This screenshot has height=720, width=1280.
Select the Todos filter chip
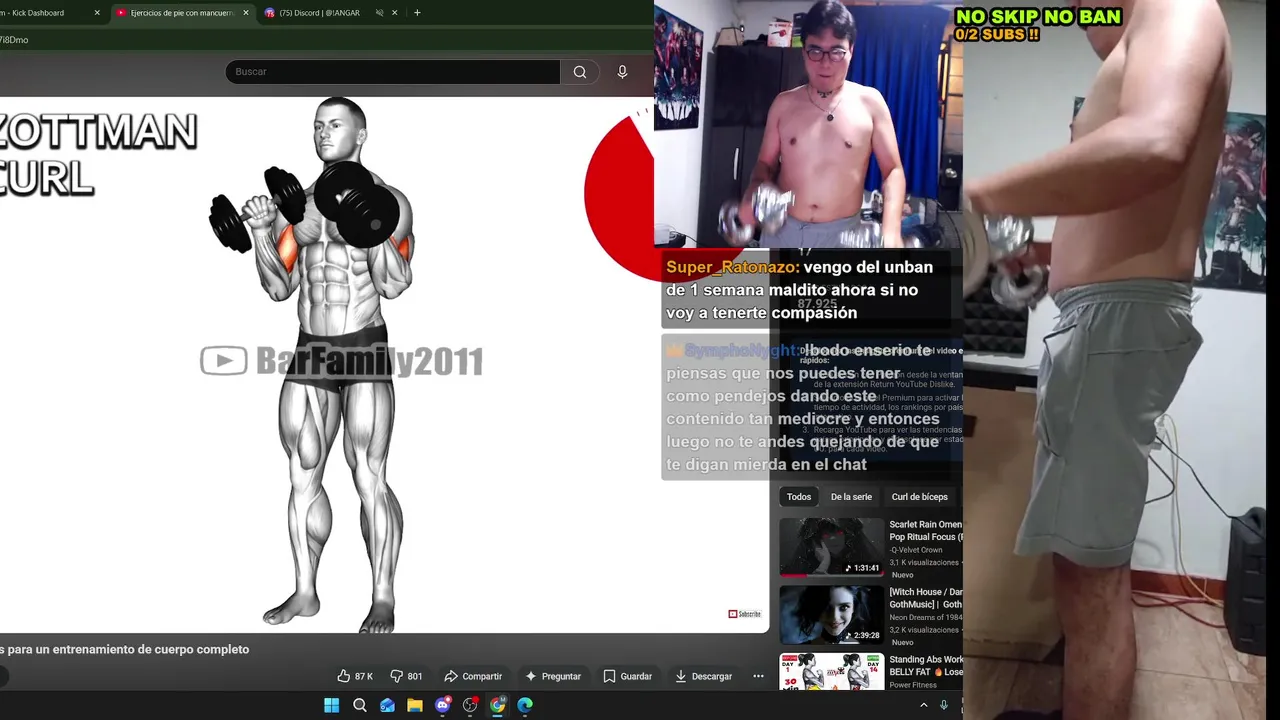click(x=799, y=497)
